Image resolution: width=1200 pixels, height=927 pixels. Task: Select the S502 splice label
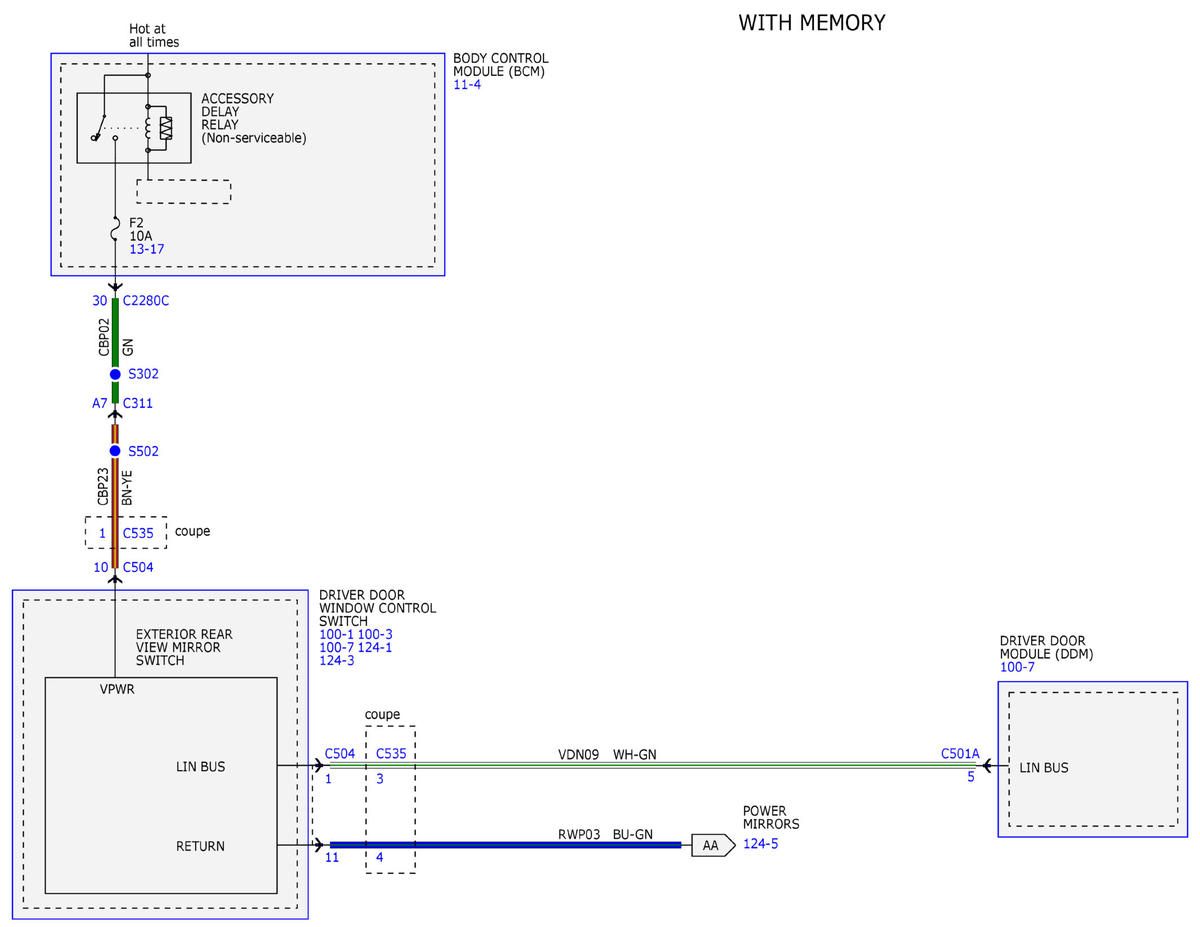point(143,451)
